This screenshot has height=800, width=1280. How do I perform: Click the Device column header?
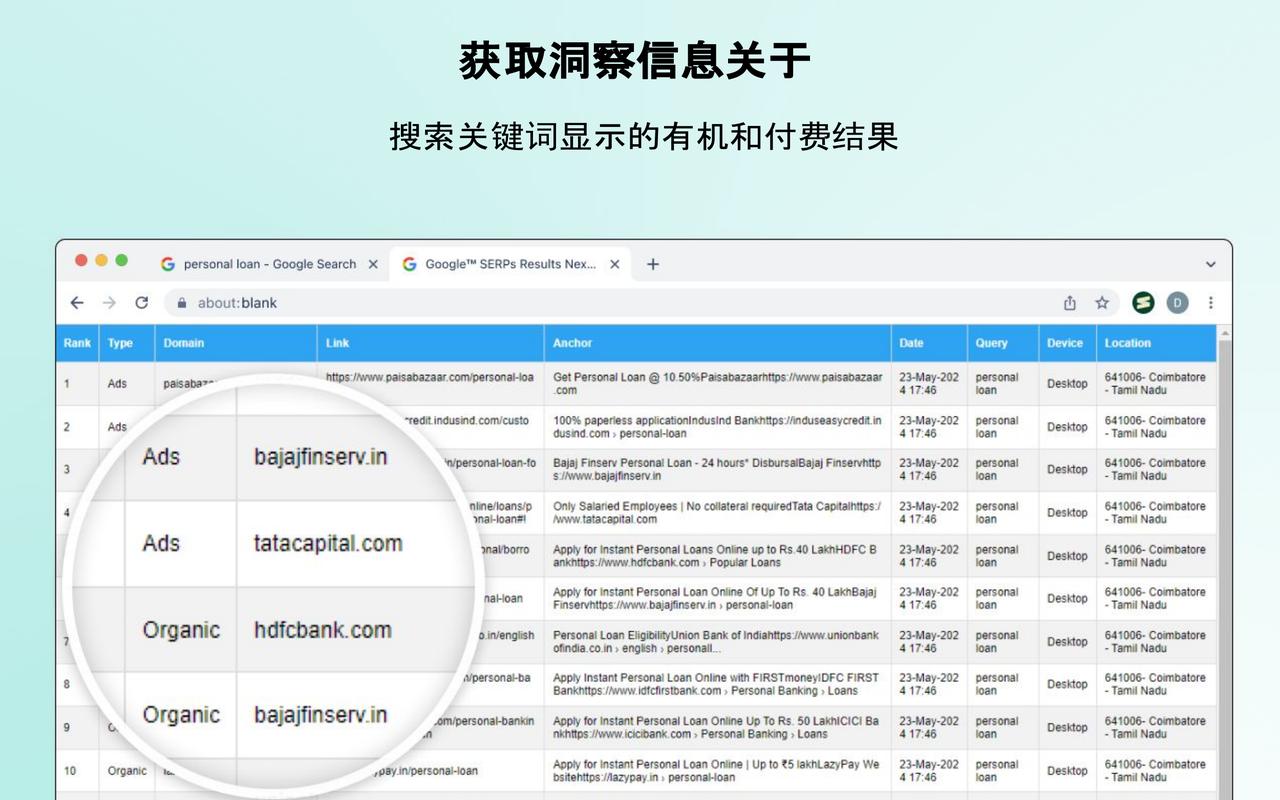point(1067,343)
